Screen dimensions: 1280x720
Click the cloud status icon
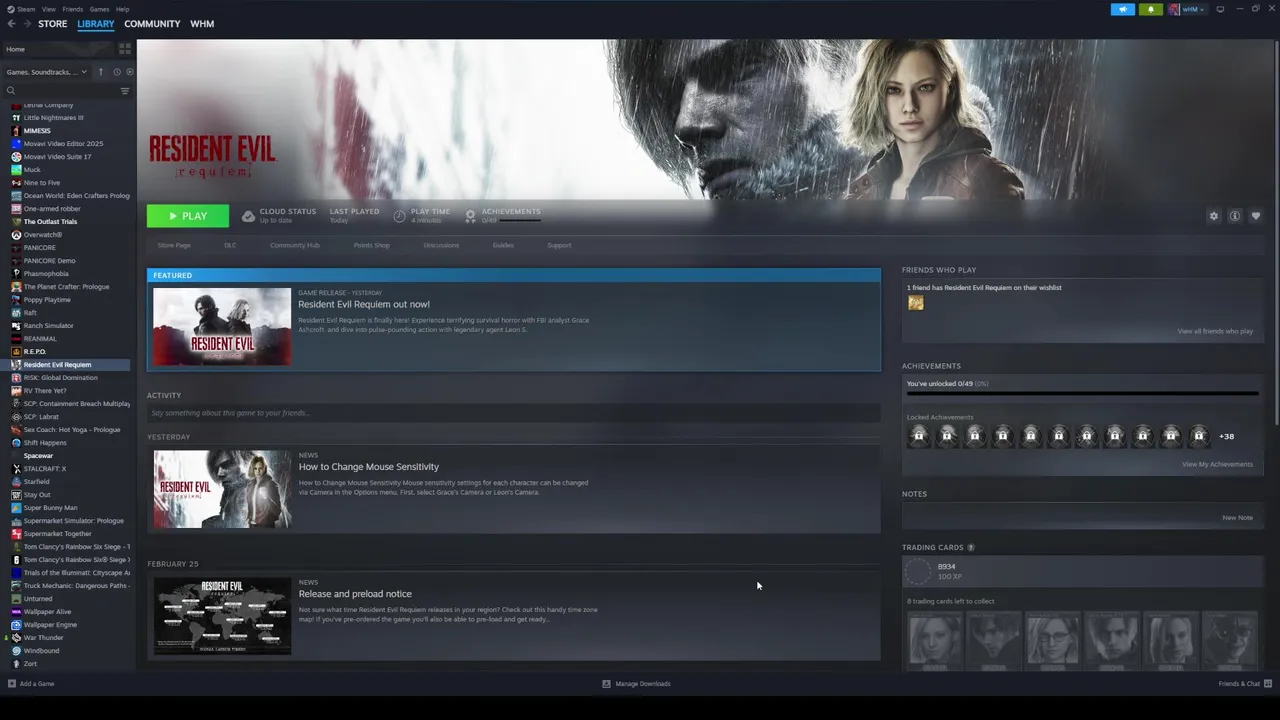pyautogui.click(x=248, y=216)
